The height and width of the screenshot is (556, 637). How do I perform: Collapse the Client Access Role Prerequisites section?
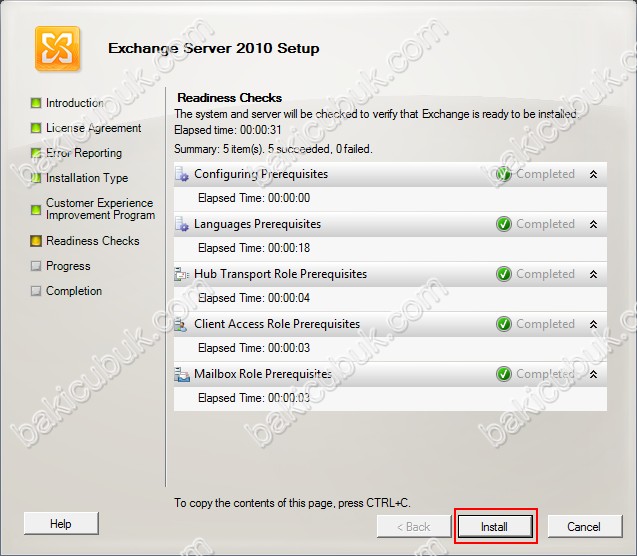coord(593,325)
